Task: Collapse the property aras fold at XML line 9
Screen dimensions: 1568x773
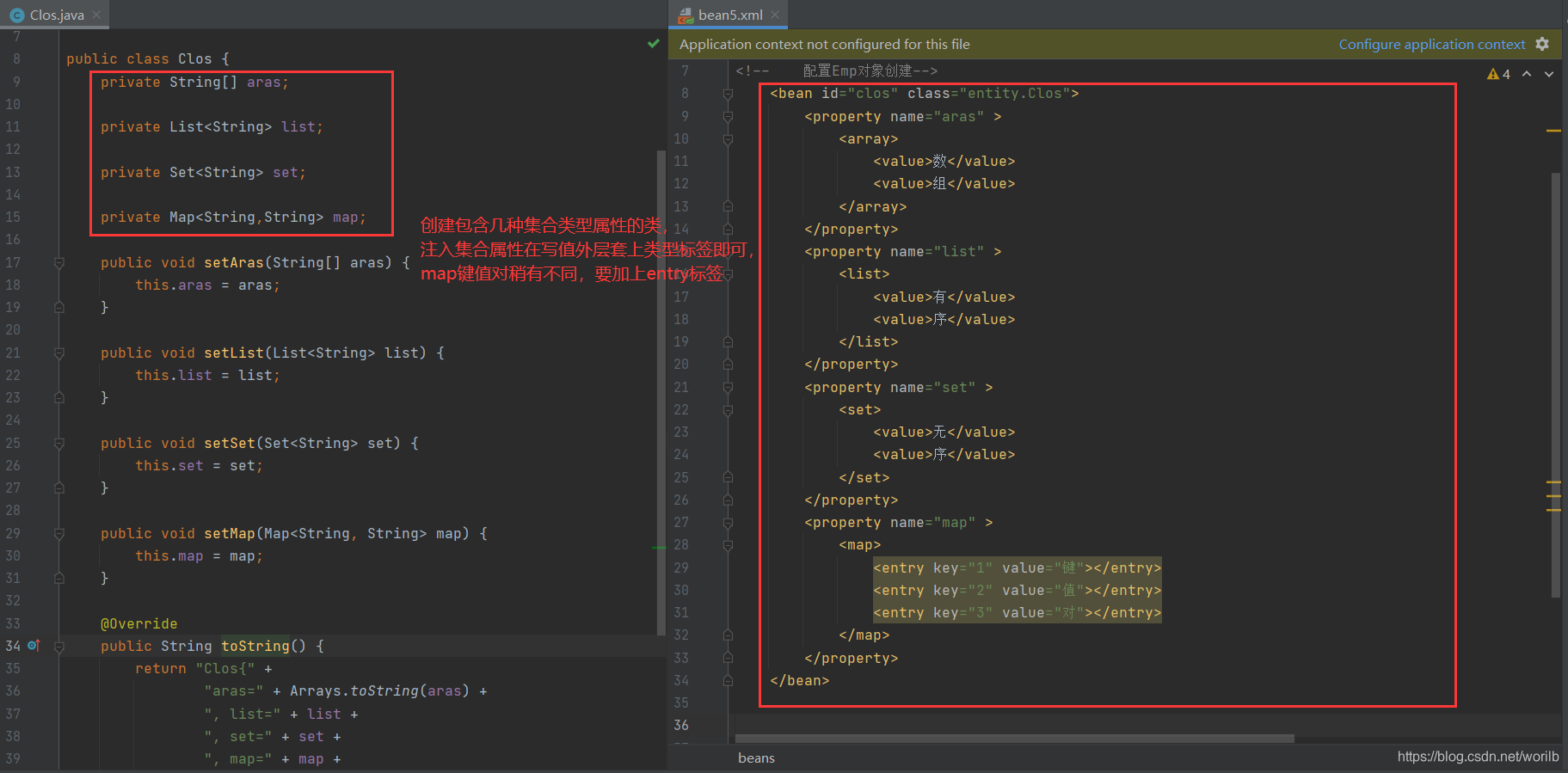Action: (728, 116)
